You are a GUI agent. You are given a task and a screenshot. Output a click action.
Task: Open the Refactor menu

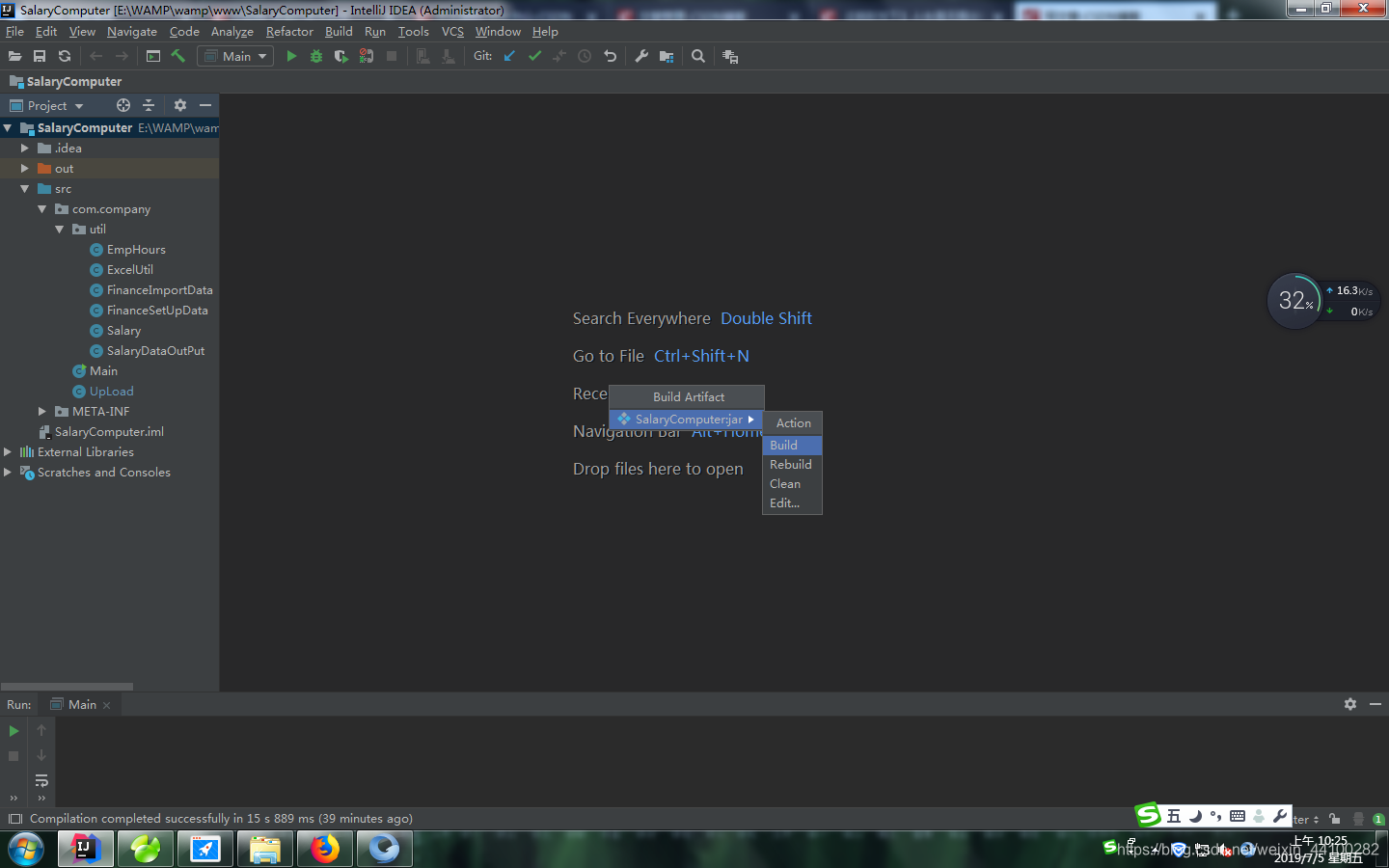(x=289, y=31)
